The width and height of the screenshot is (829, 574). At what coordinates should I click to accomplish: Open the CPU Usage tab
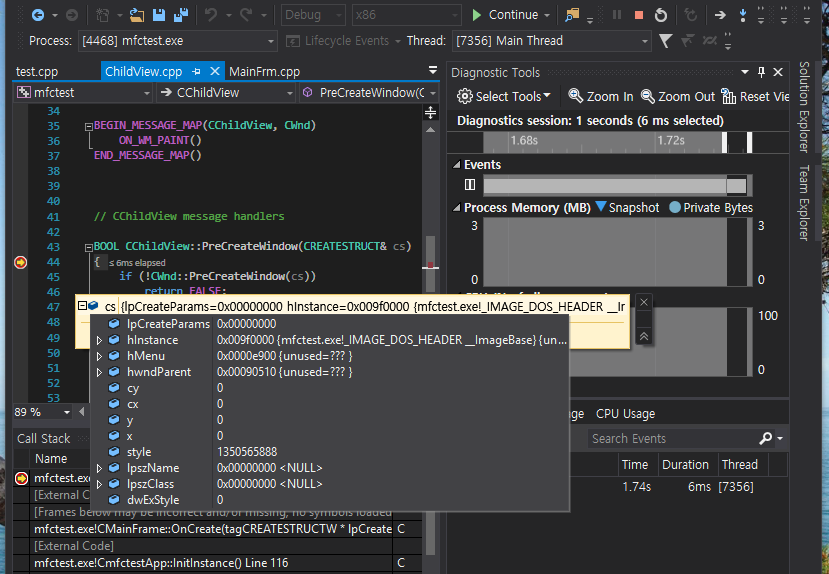click(625, 414)
